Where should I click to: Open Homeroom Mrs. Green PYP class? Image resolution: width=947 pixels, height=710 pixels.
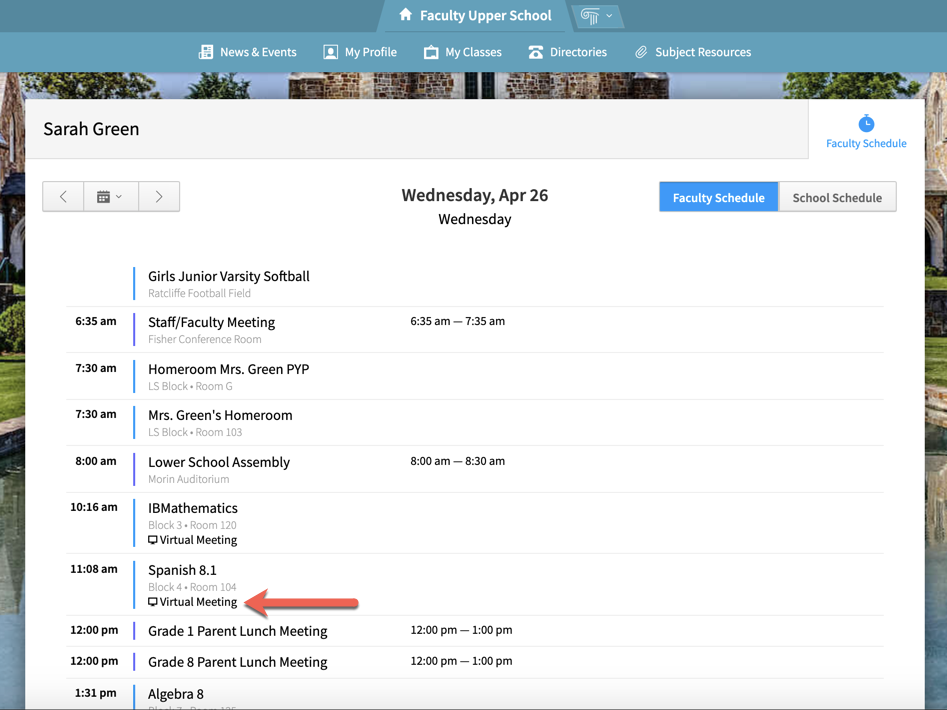(228, 369)
